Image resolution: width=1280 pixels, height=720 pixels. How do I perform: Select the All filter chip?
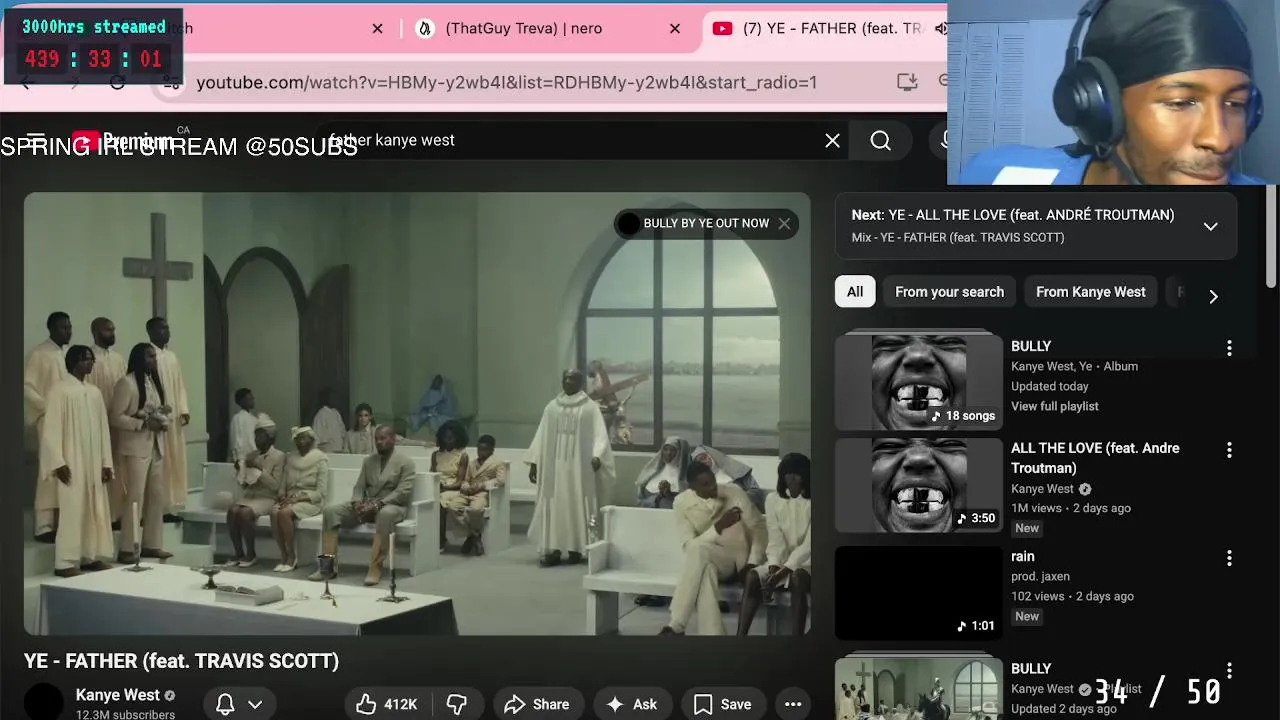(855, 292)
